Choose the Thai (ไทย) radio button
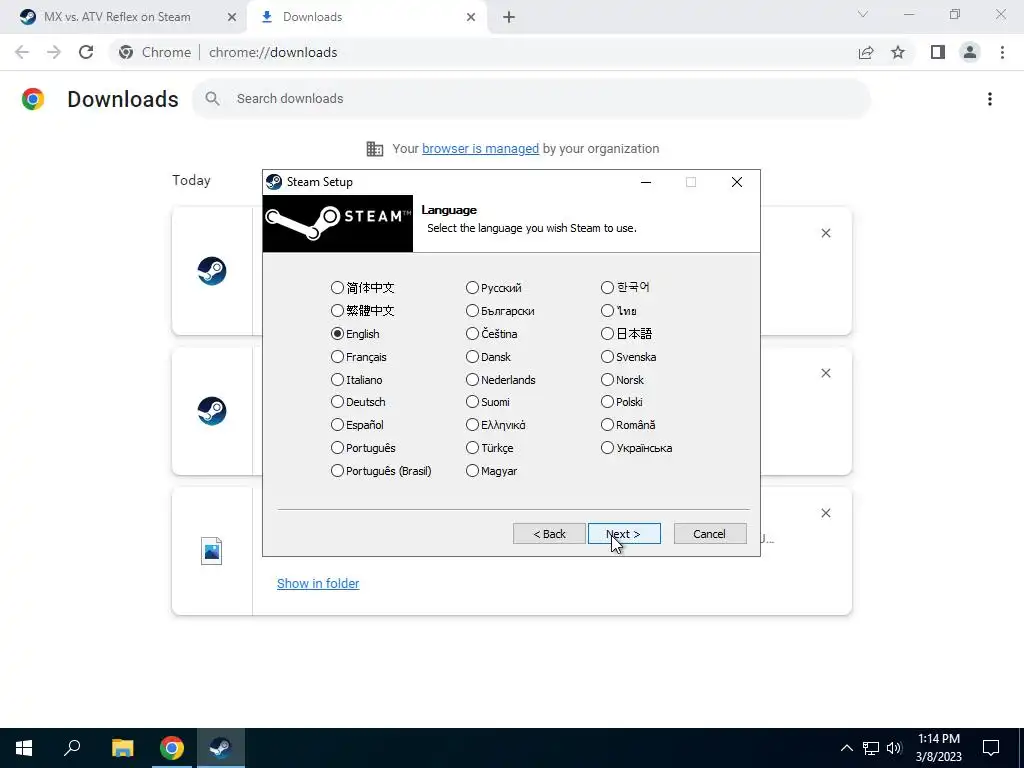This screenshot has height=768, width=1024. point(607,310)
